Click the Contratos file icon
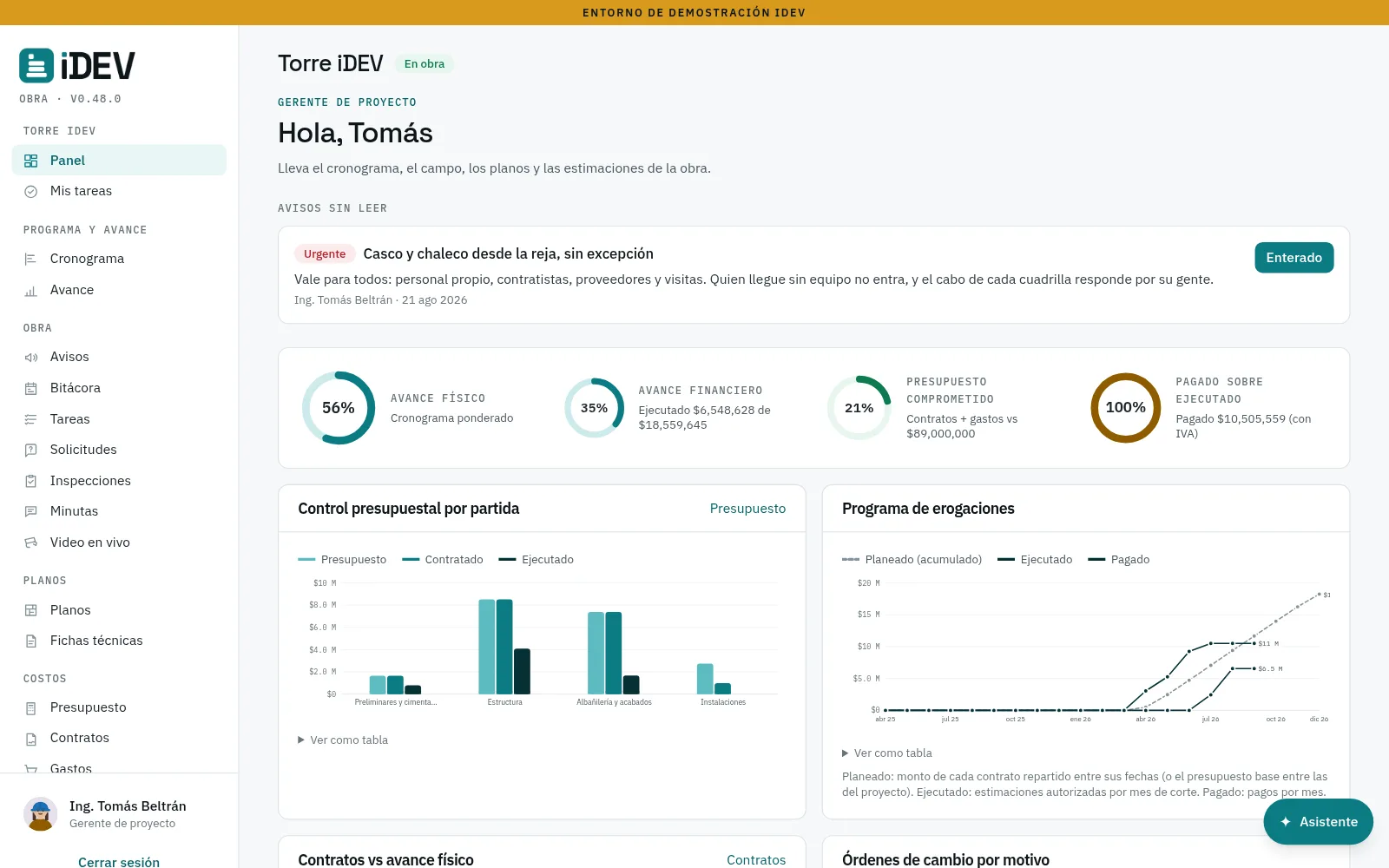The height and width of the screenshot is (868, 1389). tap(31, 738)
